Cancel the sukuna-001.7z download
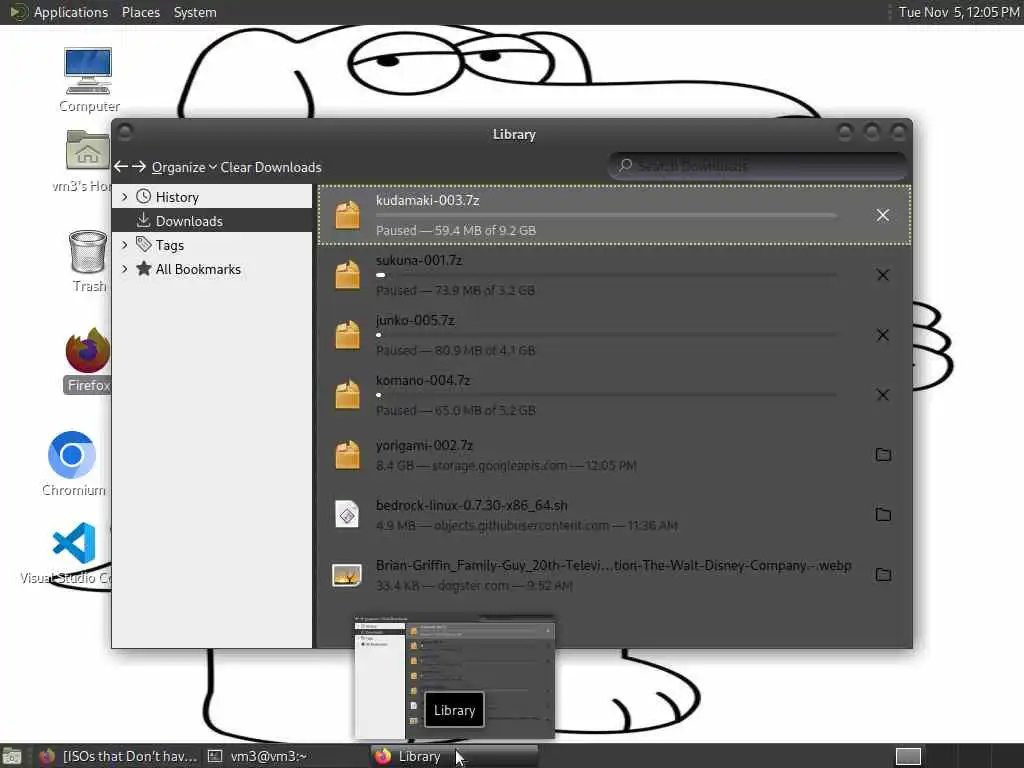This screenshot has height=768, width=1024. pos(882,275)
